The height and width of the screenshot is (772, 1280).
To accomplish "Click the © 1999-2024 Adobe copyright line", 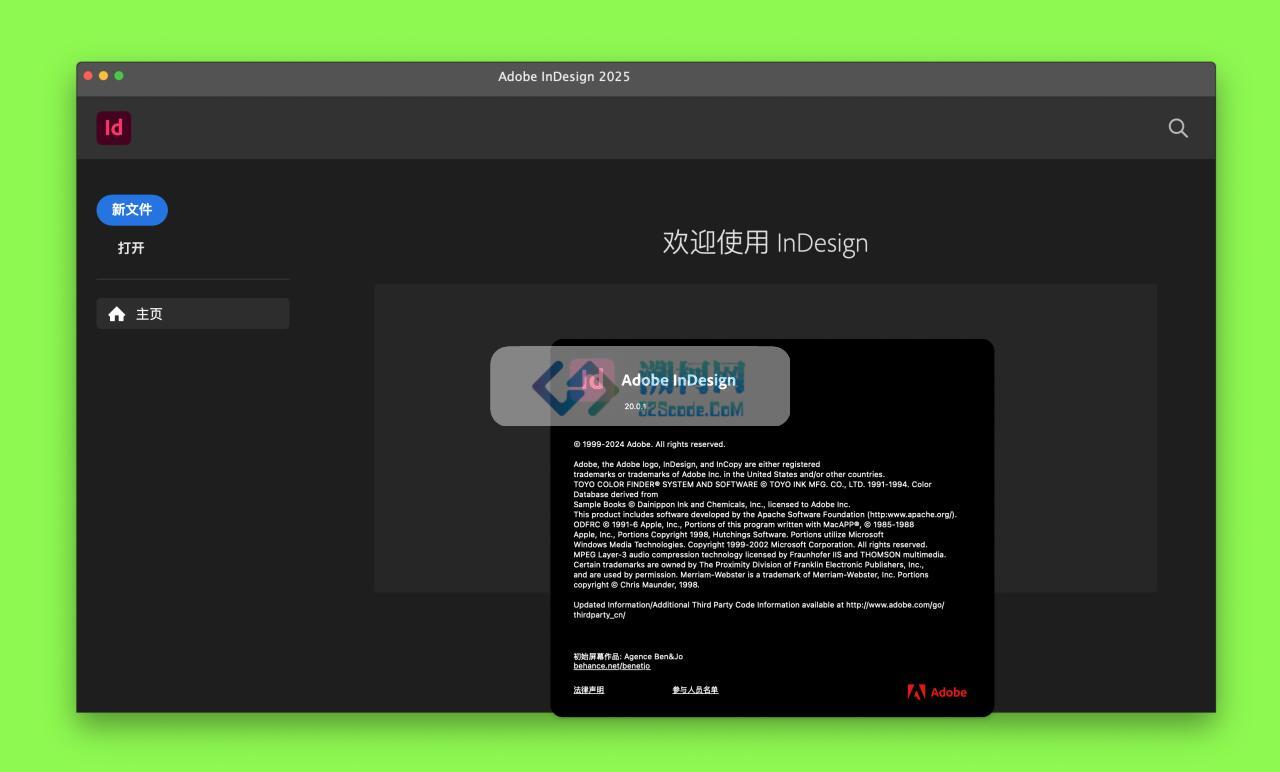I will pos(649,444).
